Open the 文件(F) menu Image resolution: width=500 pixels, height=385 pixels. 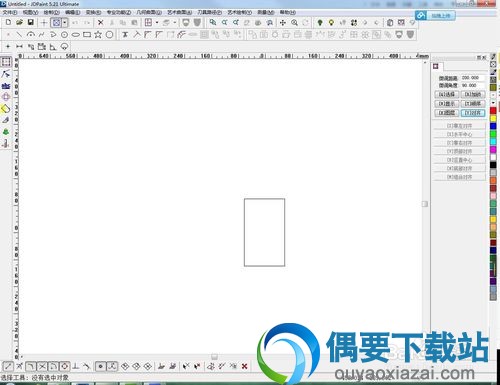[x=10, y=12]
